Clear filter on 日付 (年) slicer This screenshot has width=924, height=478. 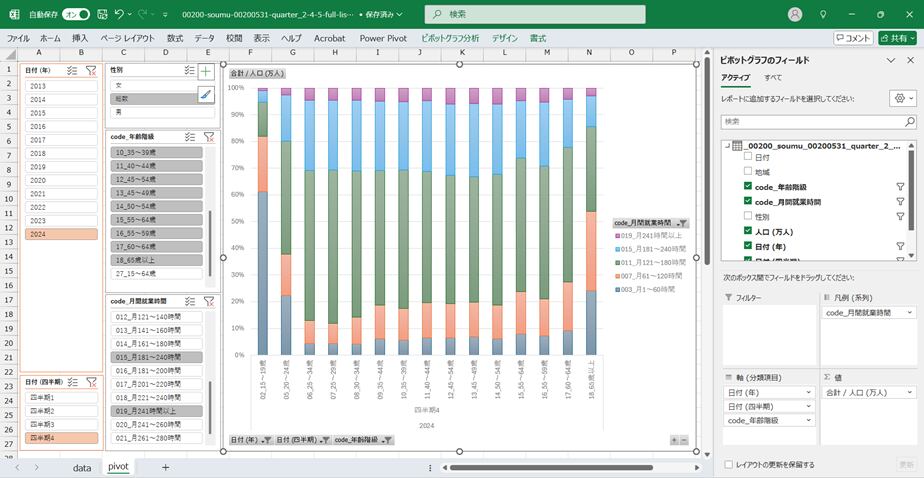91,71
